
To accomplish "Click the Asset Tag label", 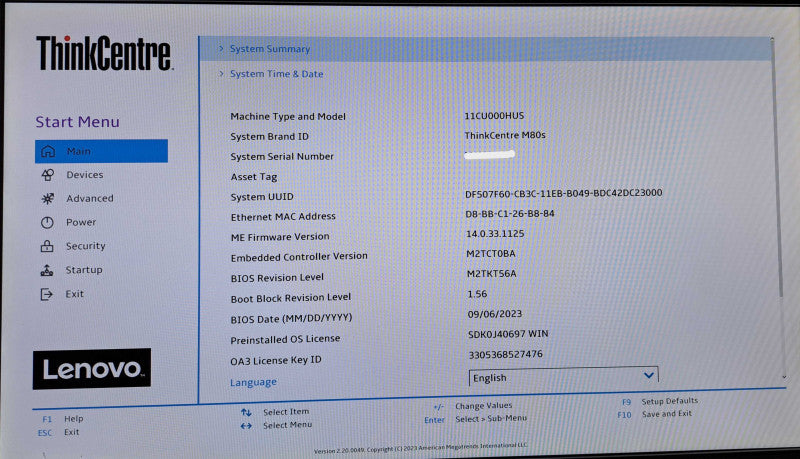I will point(254,177).
